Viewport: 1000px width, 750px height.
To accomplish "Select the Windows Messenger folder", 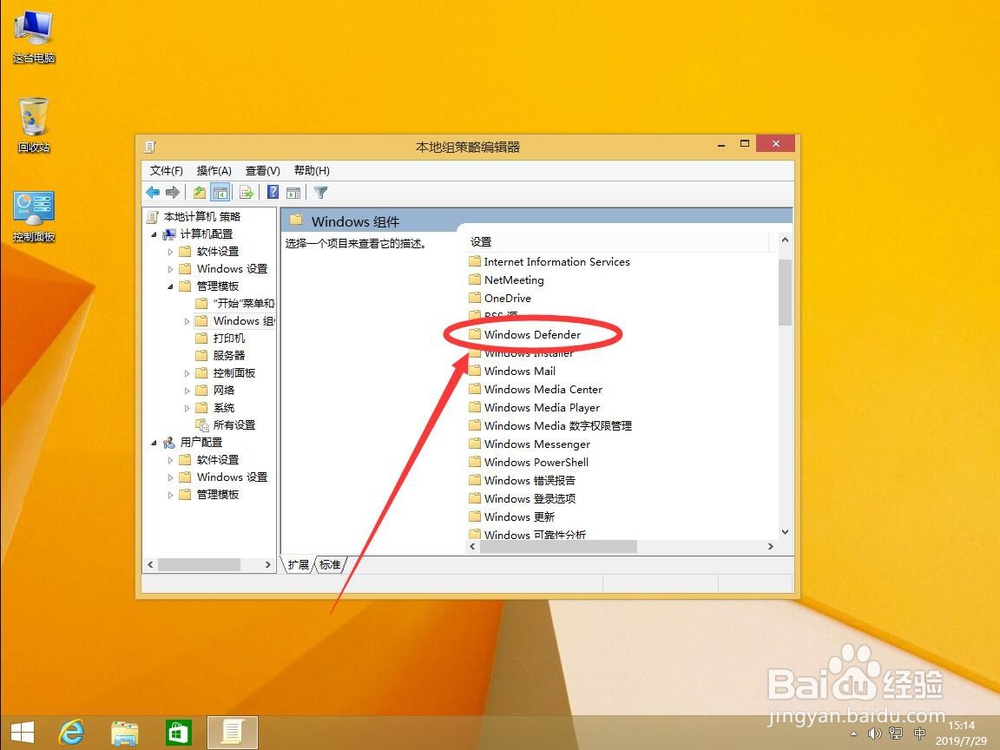I will 529,443.
